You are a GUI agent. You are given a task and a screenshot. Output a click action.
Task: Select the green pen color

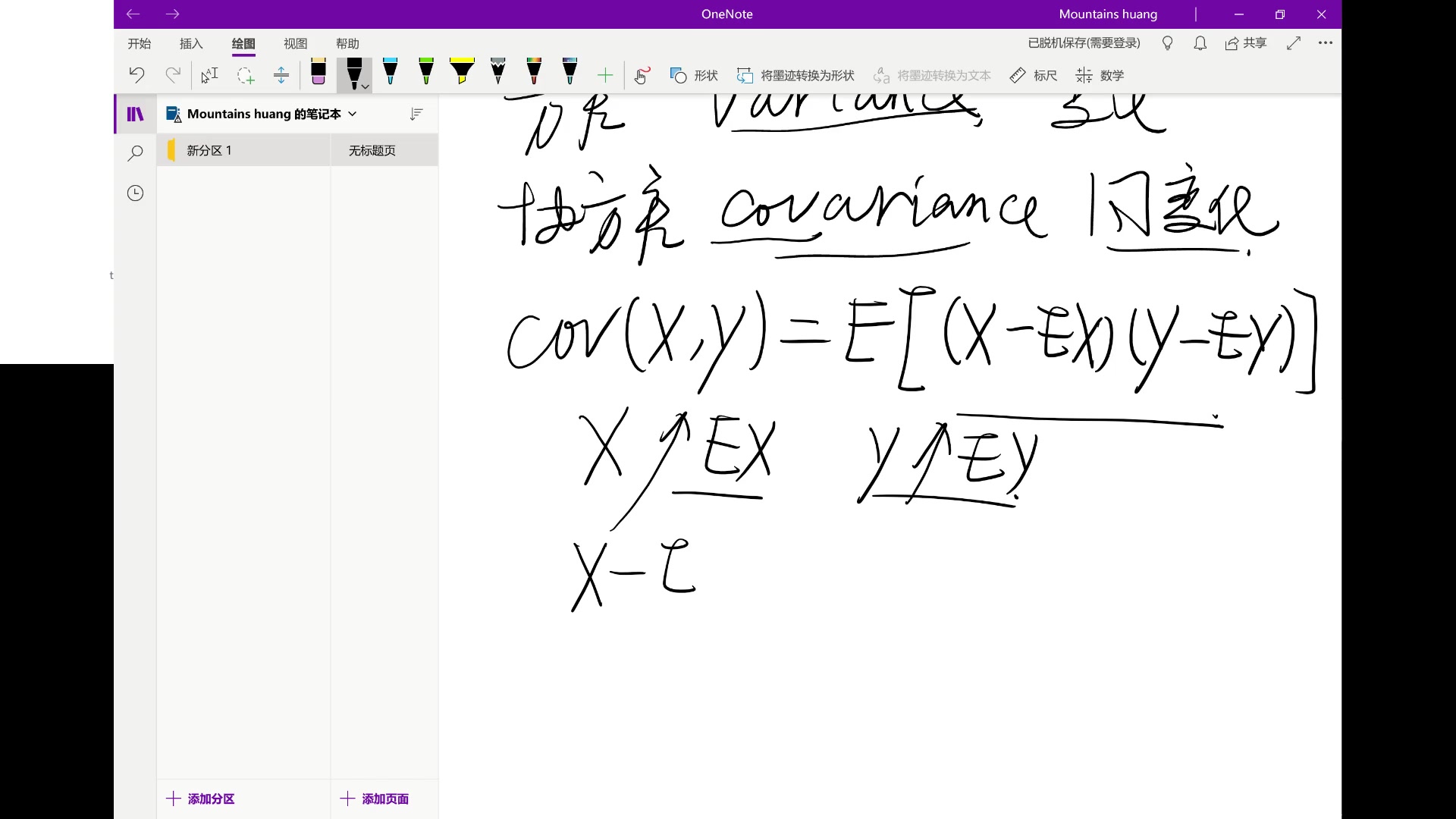426,72
